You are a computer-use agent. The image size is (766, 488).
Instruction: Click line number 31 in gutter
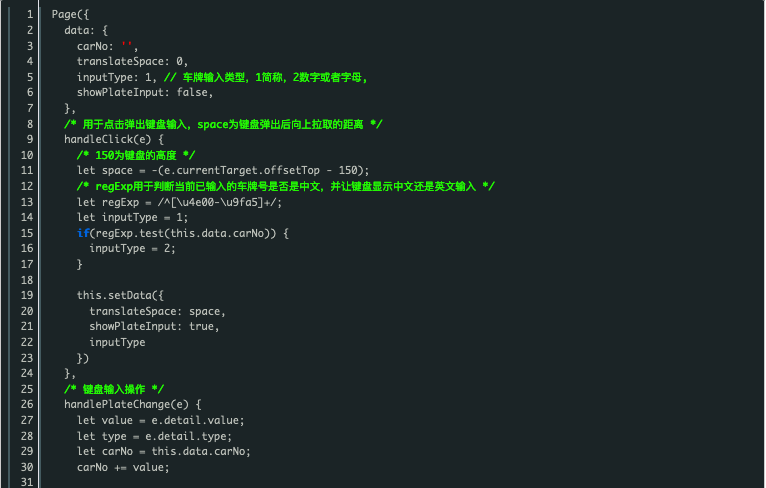point(27,482)
